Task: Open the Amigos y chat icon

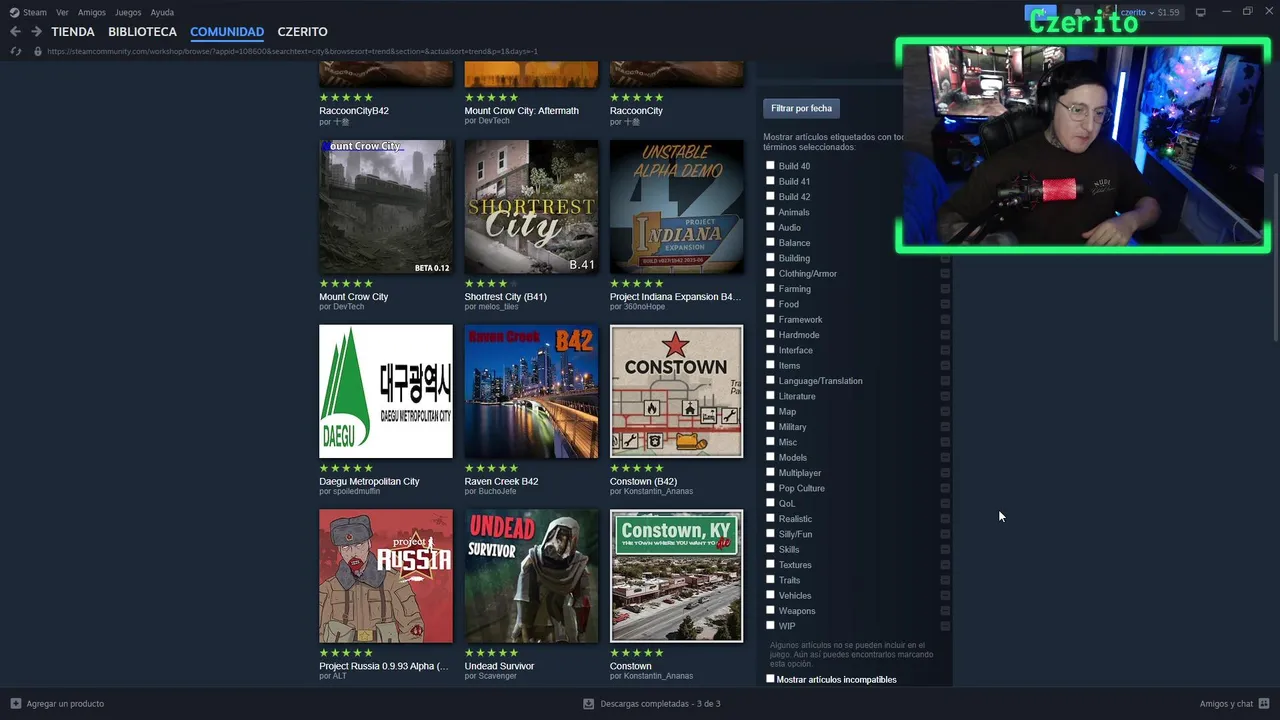Action: click(1264, 704)
